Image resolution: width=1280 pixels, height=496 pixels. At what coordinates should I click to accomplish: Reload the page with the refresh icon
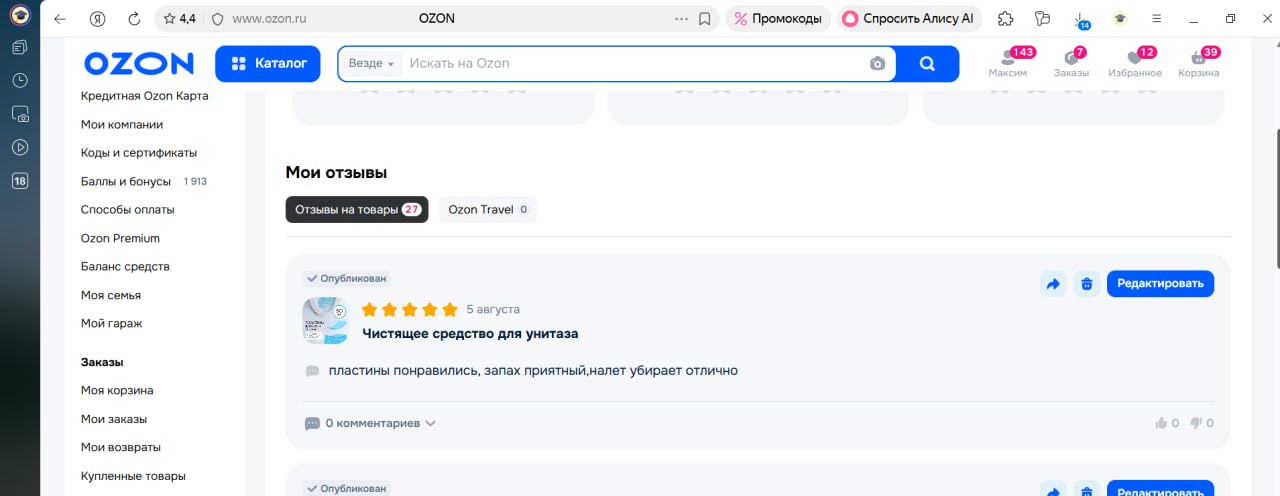click(134, 19)
